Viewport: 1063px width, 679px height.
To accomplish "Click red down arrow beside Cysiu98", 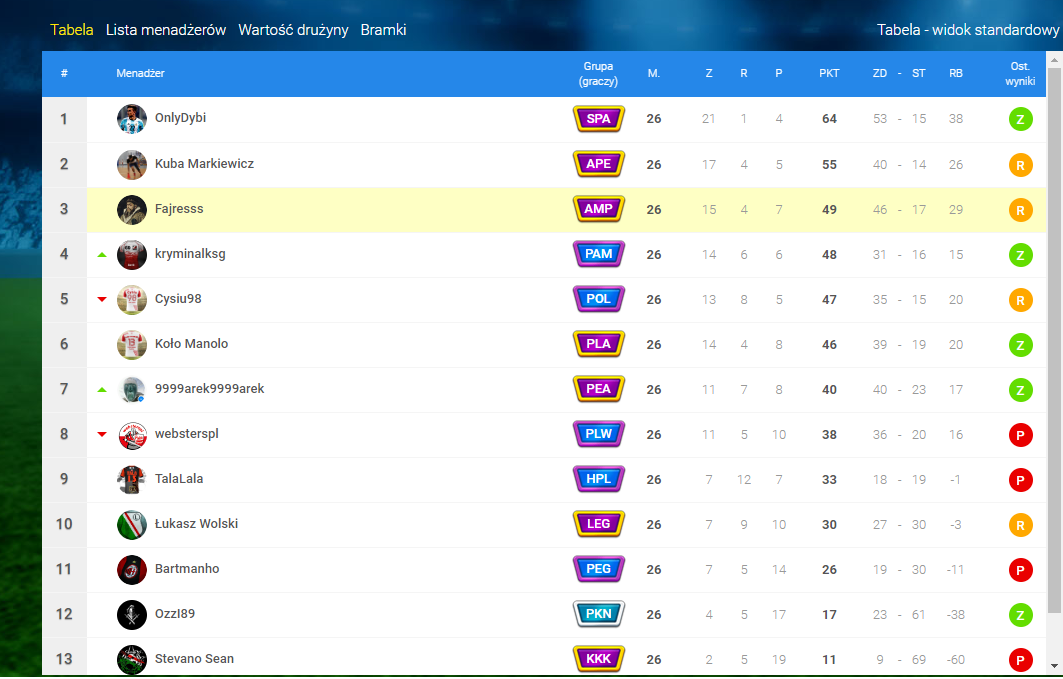I will tap(102, 299).
